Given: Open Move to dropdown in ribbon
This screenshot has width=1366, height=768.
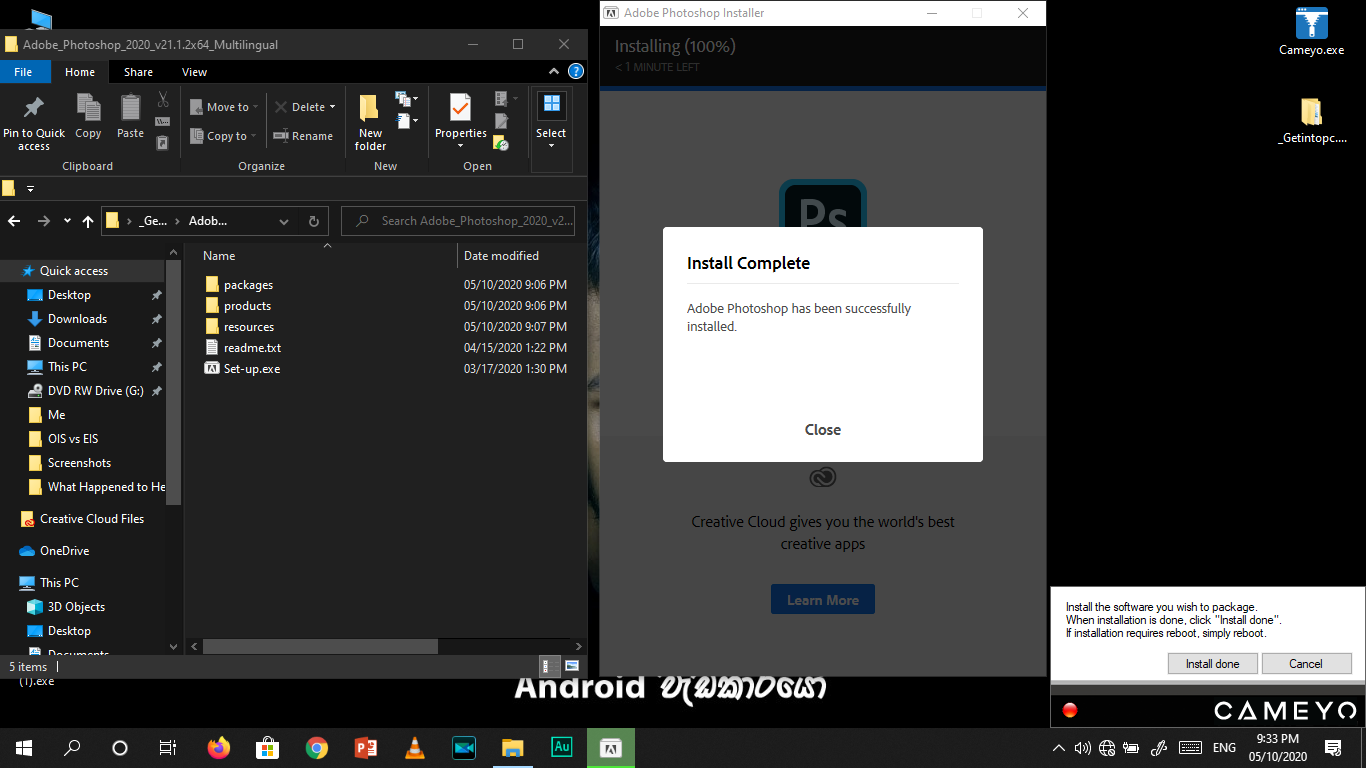Looking at the screenshot, I should (224, 107).
